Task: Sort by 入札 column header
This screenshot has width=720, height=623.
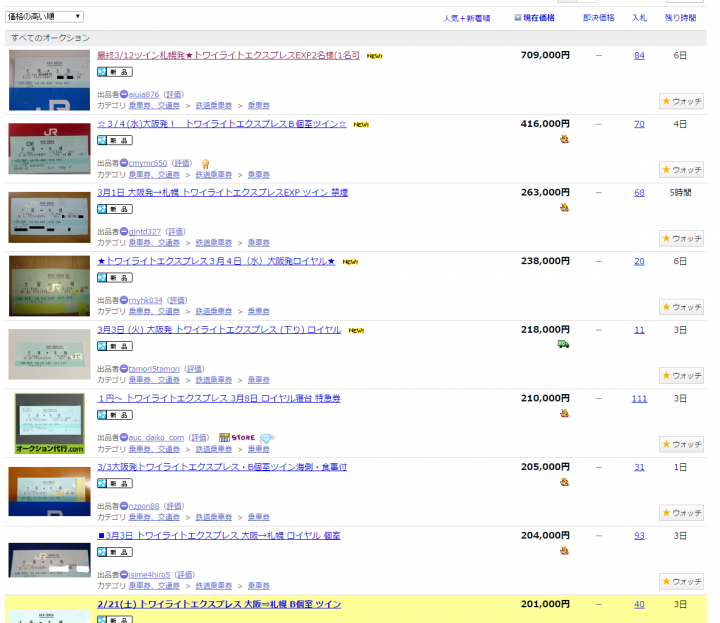Action: click(639, 18)
